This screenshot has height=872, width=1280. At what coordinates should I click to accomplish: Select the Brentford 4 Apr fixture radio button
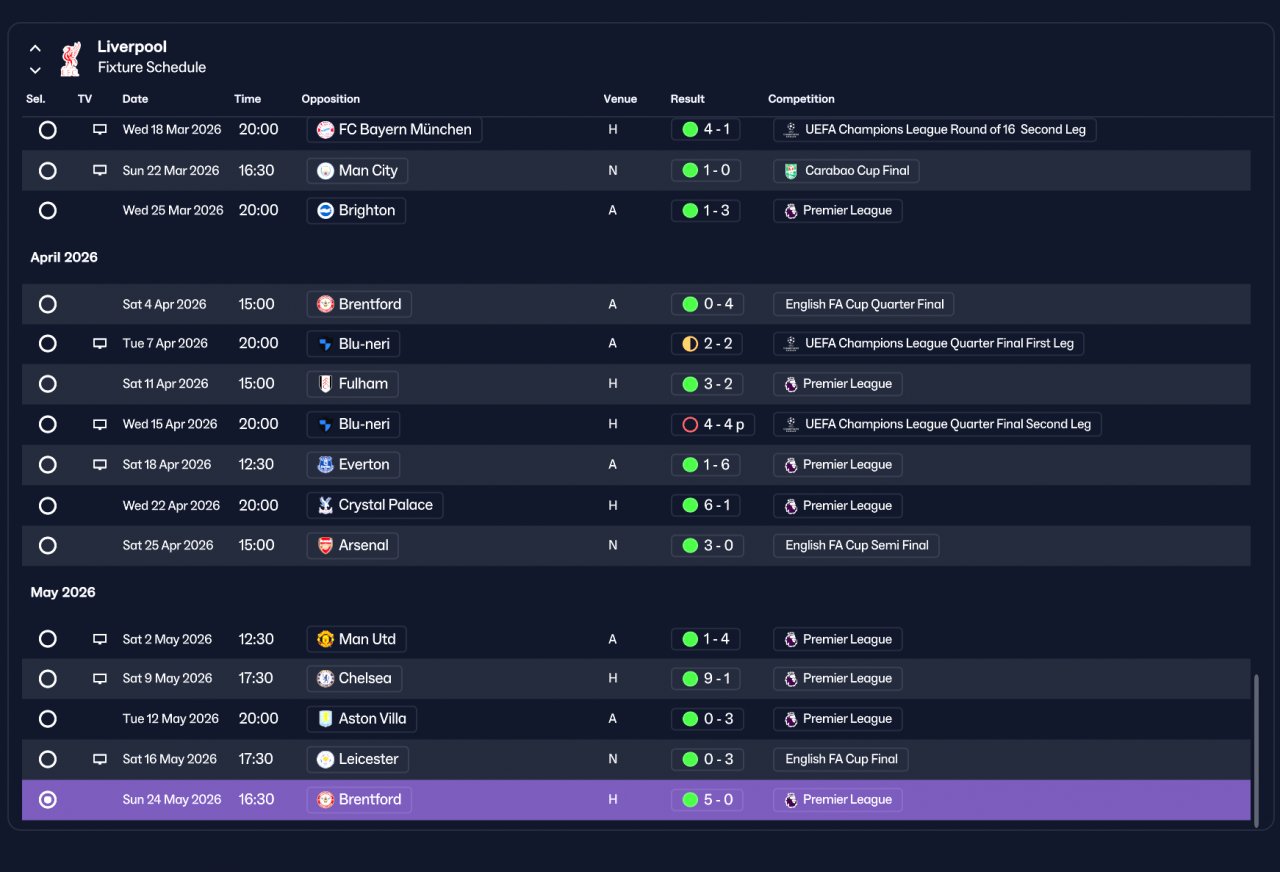47,304
